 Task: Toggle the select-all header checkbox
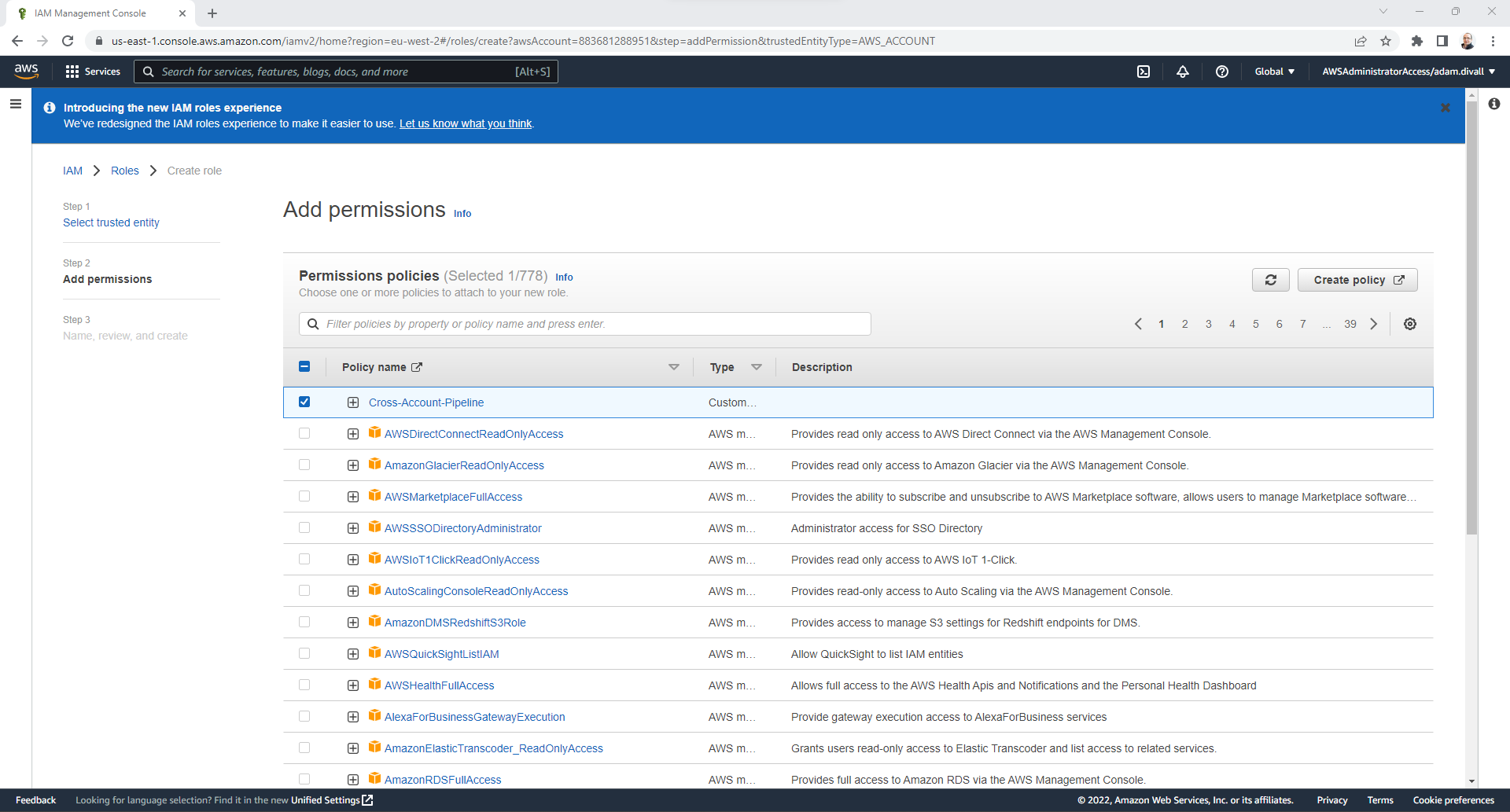point(304,366)
